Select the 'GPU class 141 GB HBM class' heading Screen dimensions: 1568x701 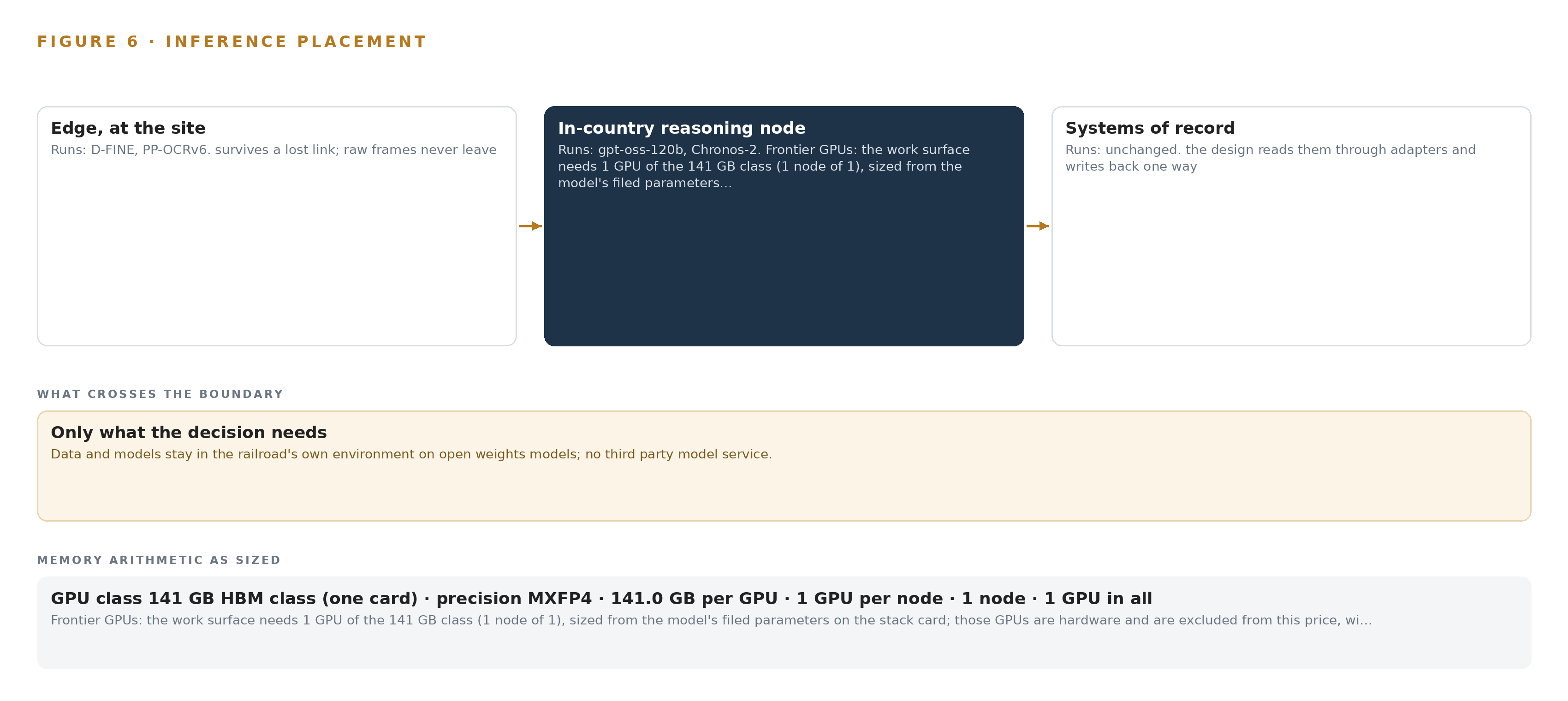(x=601, y=598)
